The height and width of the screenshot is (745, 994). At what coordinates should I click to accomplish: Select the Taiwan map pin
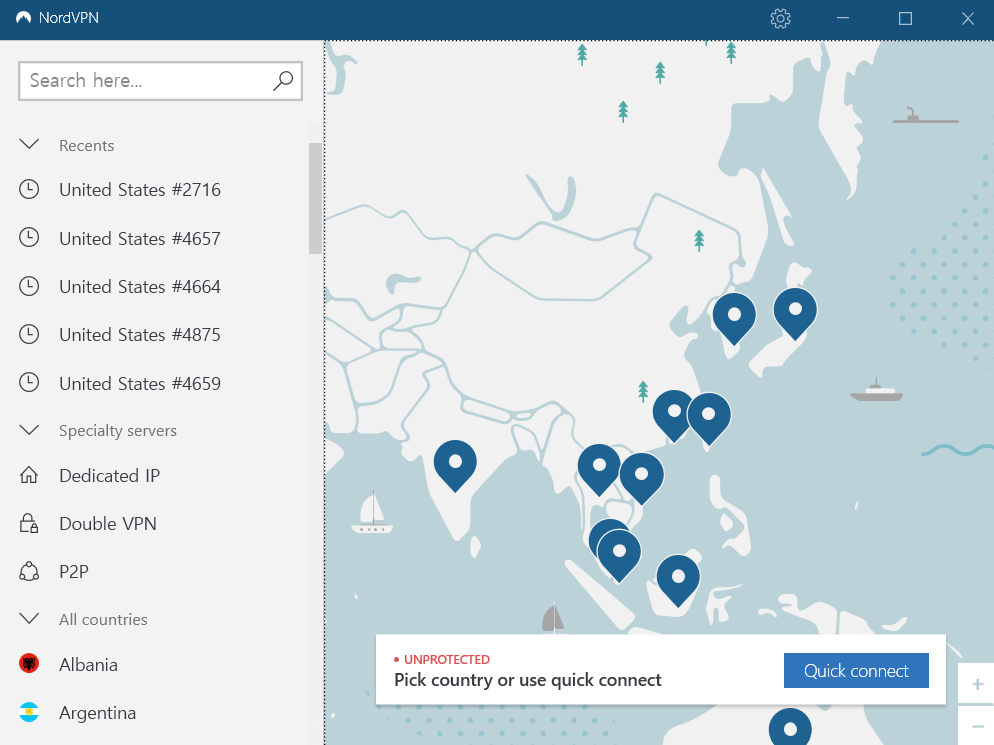tap(709, 417)
